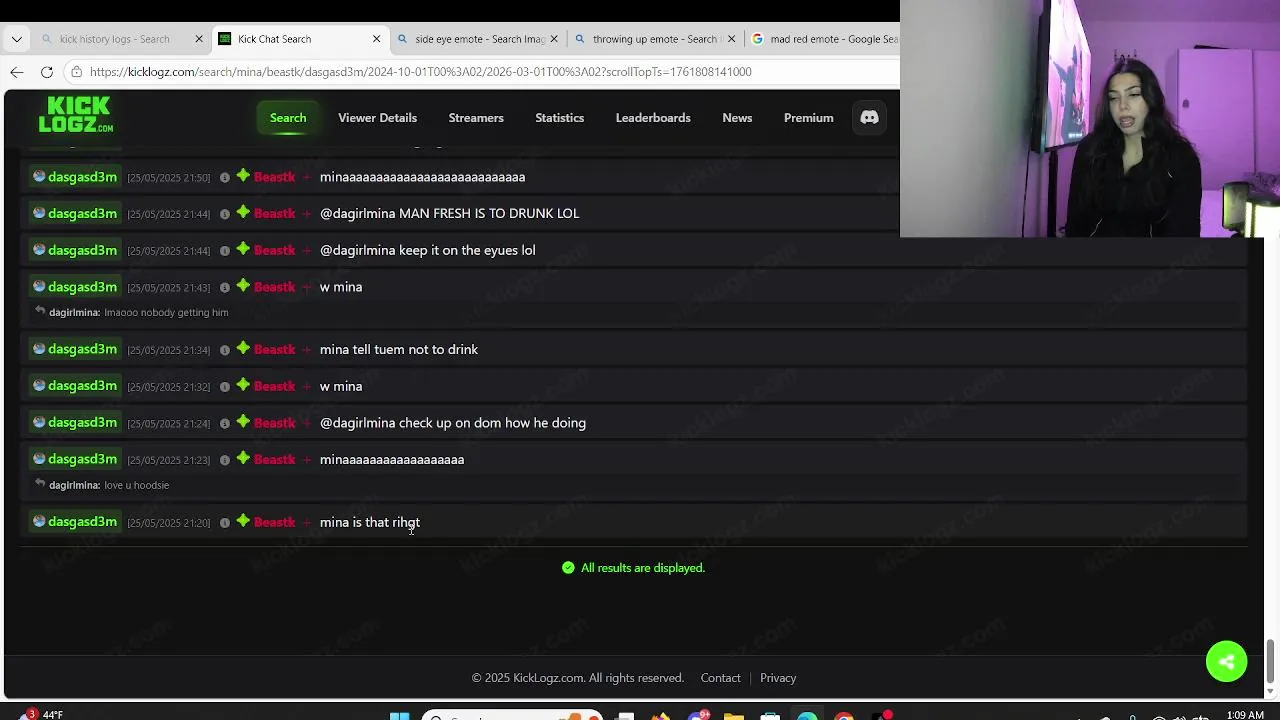The width and height of the screenshot is (1280, 720).
Task: Open info icon on the MAN FRESH message row
Action: 224,214
